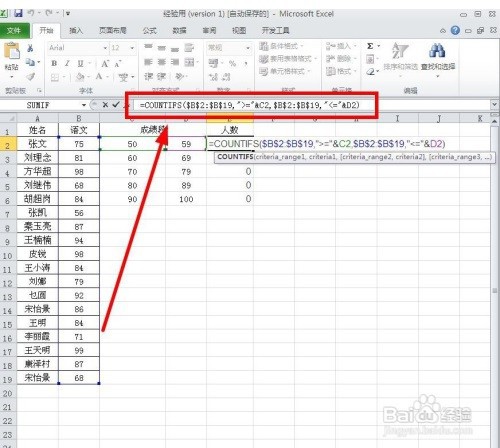Image resolution: width=500 pixels, height=448 pixels.
Task: Click the Delete cells button
Action: click(x=341, y=59)
